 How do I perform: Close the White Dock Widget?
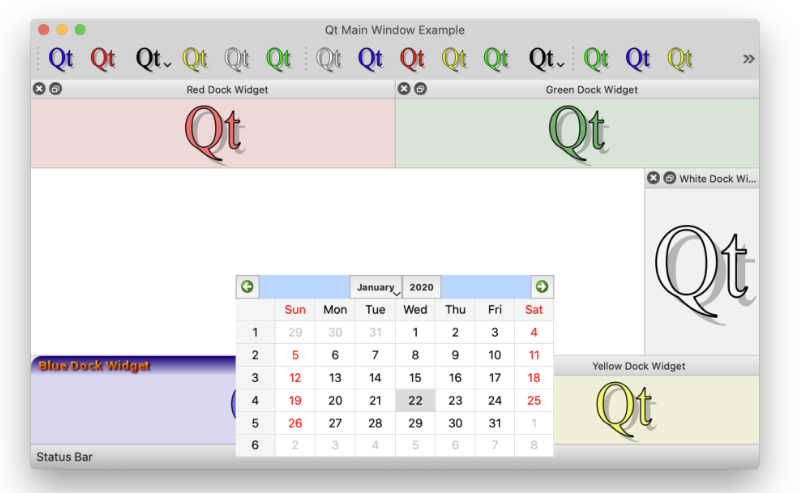tap(653, 178)
